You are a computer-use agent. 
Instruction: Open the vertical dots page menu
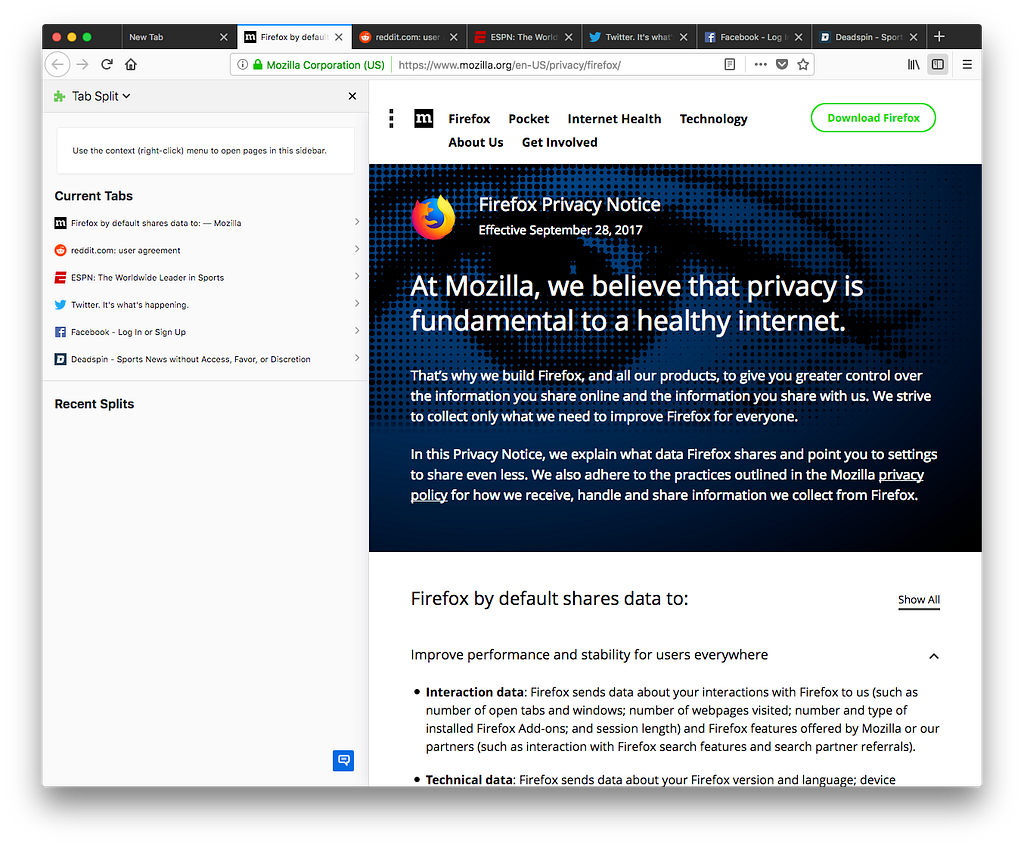coord(391,118)
